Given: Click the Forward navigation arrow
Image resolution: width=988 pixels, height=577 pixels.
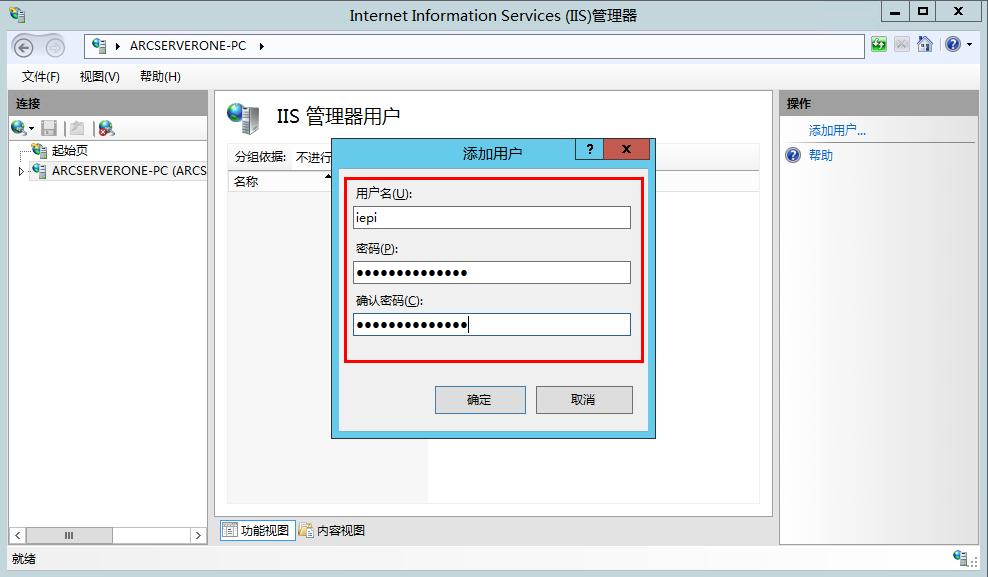Looking at the screenshot, I should coord(55,47).
